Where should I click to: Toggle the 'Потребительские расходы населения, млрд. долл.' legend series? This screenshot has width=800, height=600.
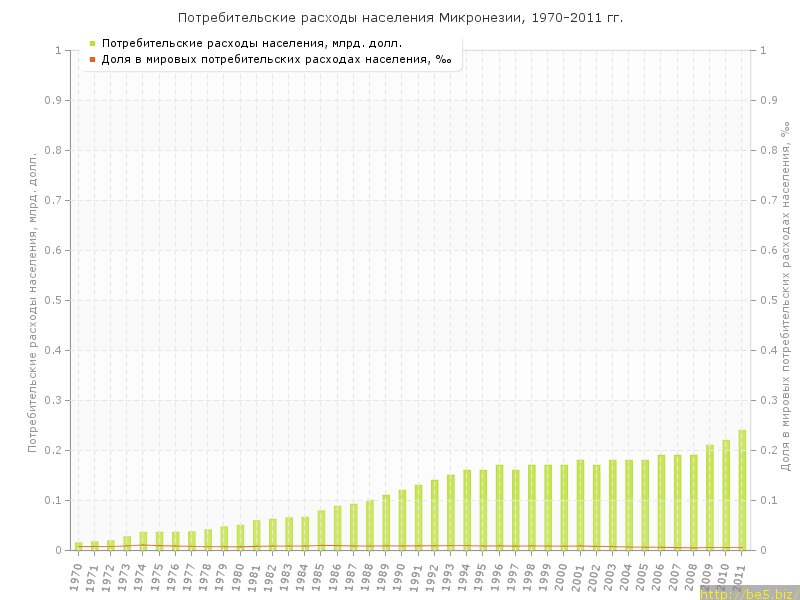tap(252, 43)
